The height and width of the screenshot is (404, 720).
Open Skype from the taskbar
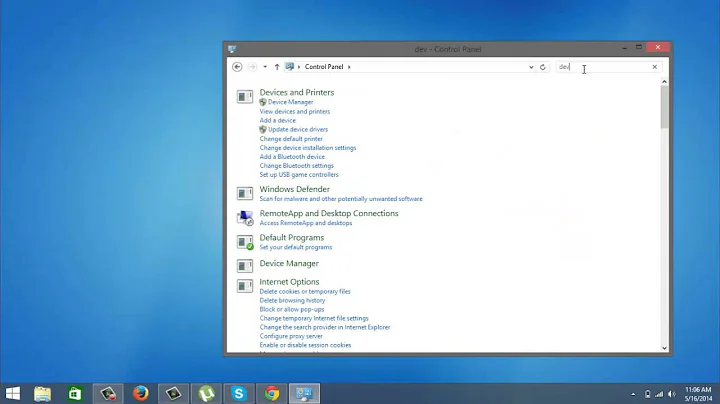pos(239,394)
